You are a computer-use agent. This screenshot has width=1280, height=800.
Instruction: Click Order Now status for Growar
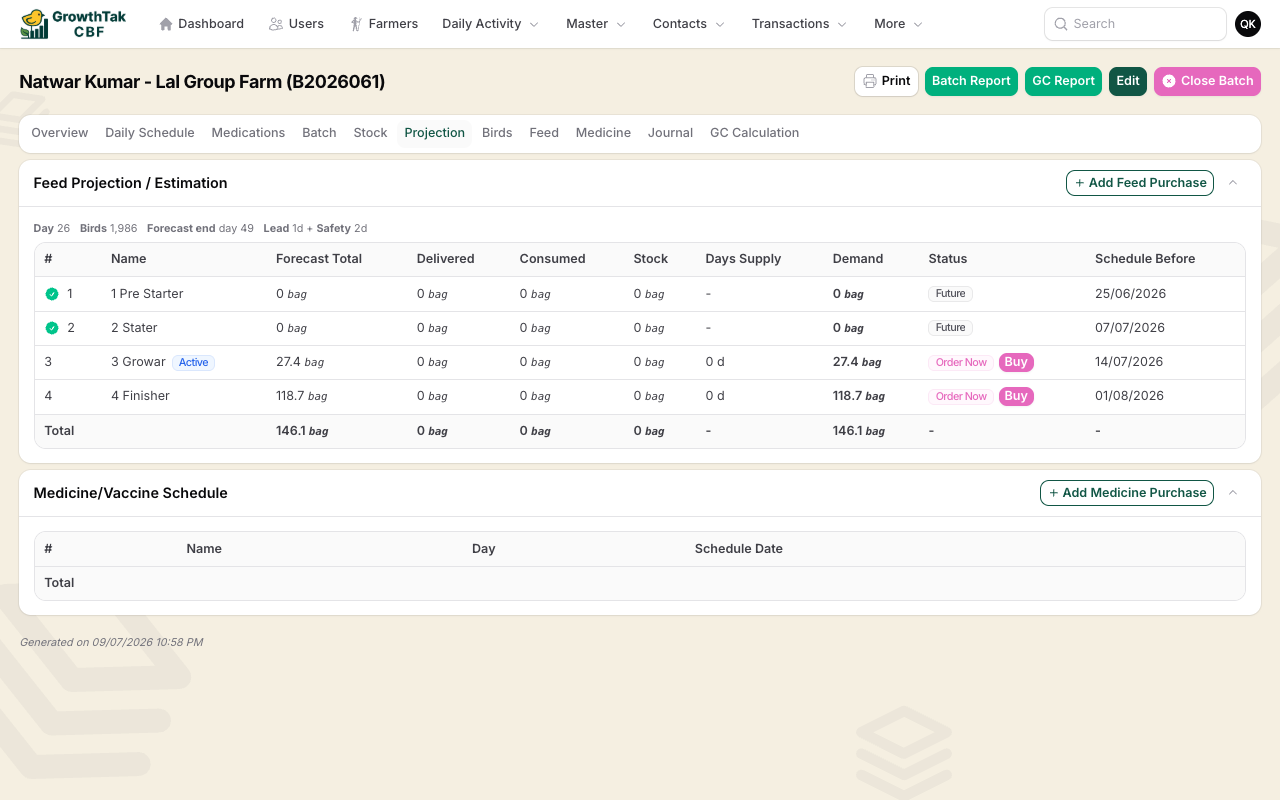click(x=961, y=362)
